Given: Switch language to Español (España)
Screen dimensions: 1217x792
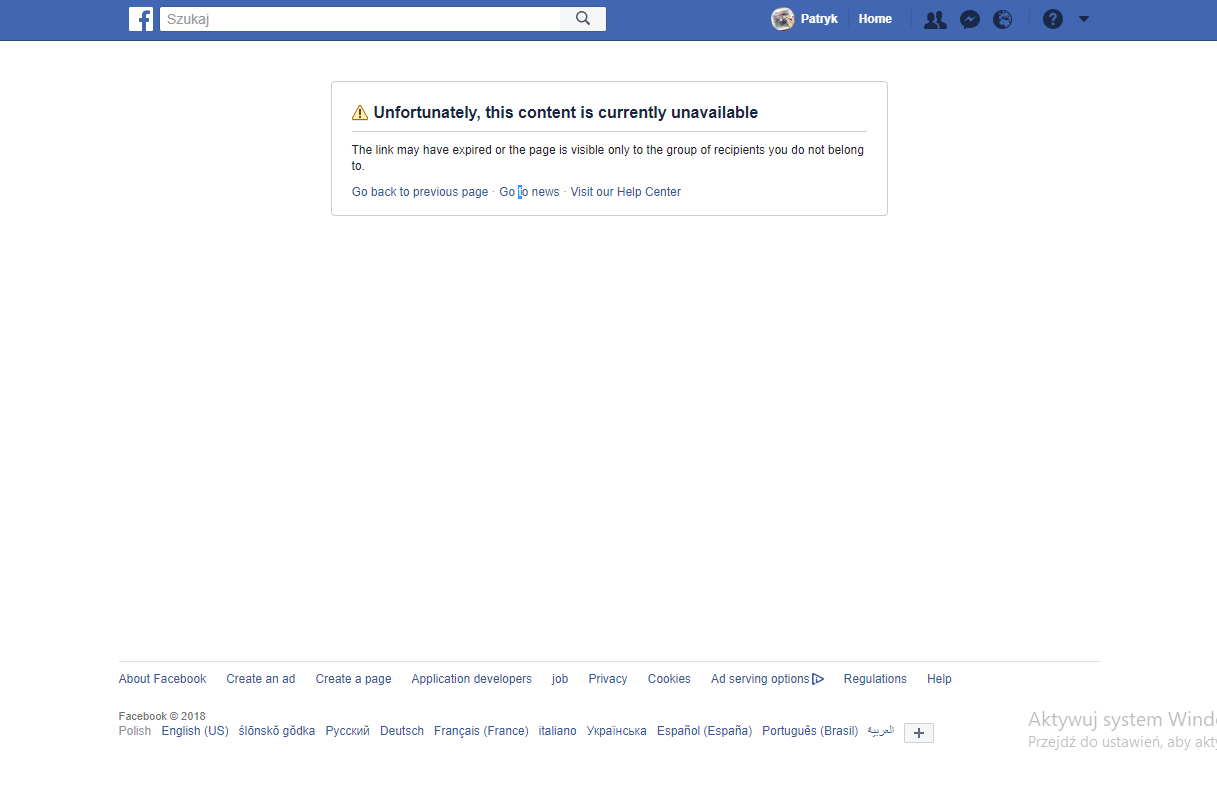Looking at the screenshot, I should pos(704,731).
